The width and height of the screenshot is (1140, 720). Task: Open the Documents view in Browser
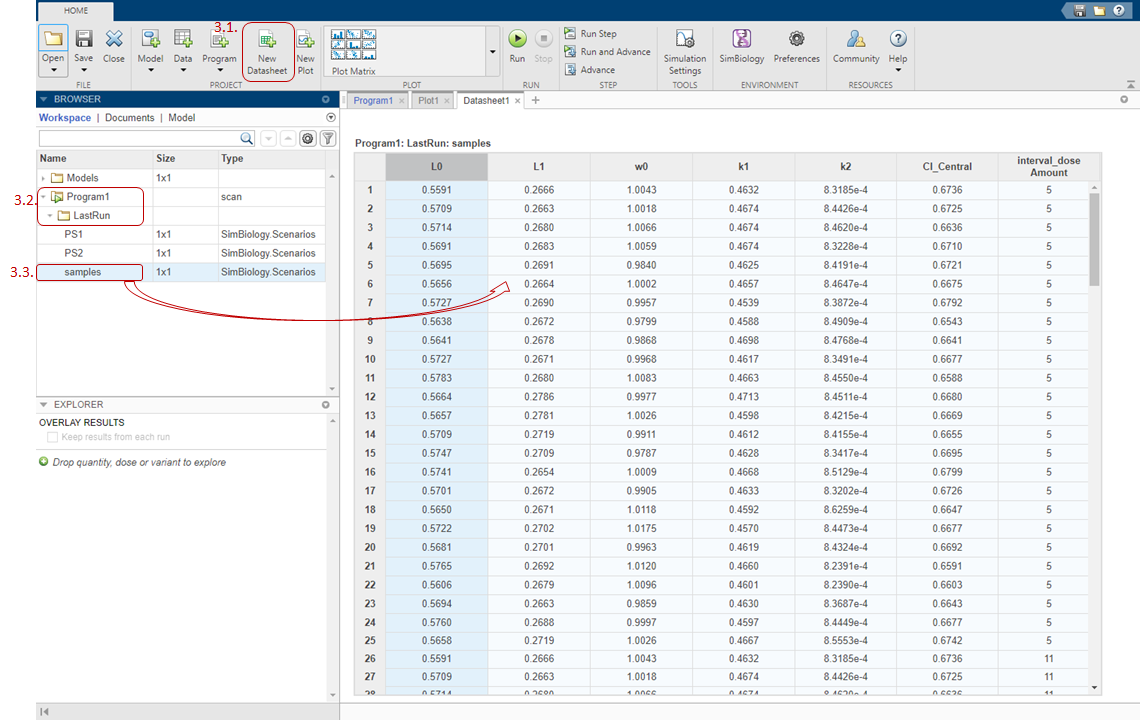coord(129,118)
